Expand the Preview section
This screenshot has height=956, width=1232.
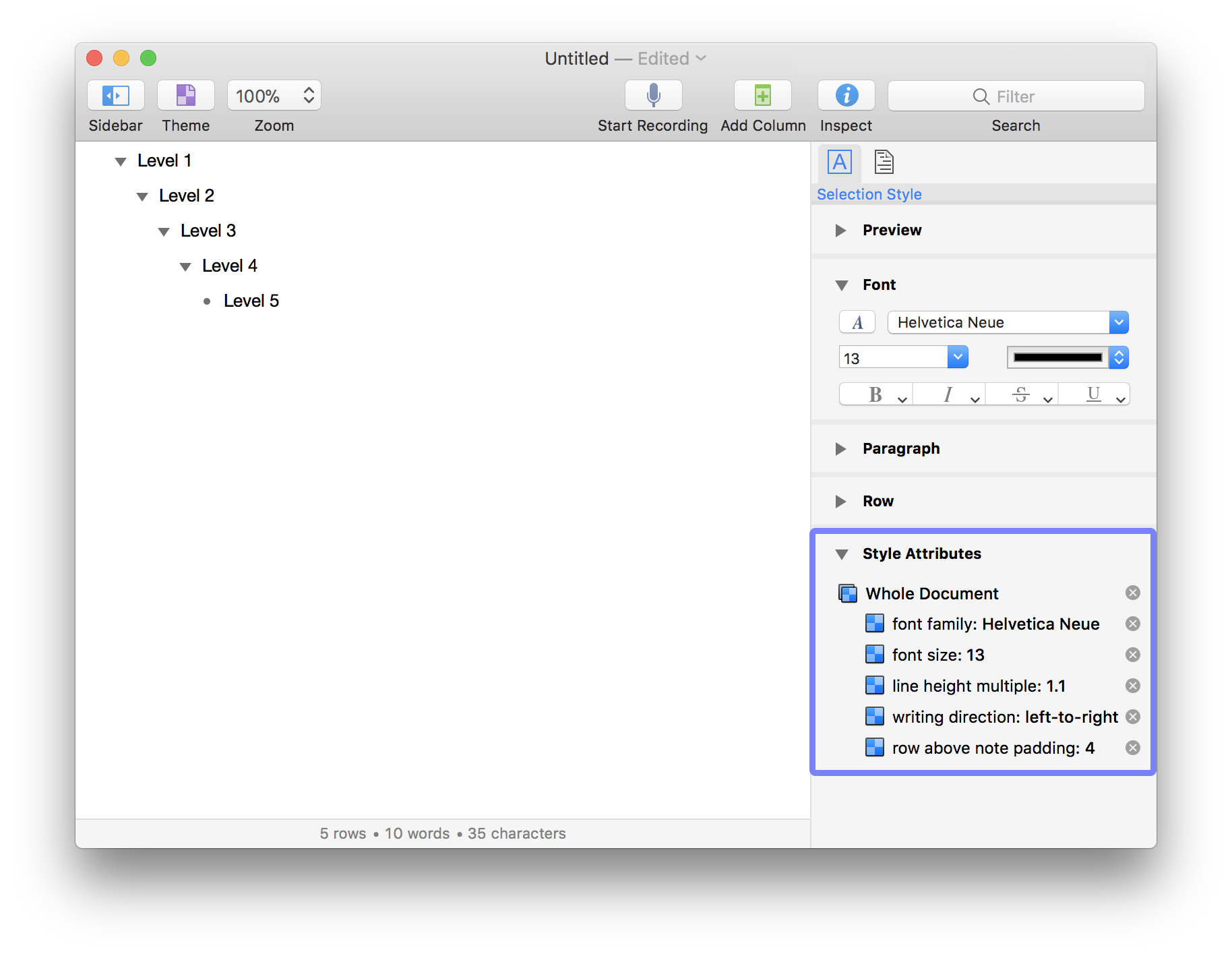[x=840, y=231]
